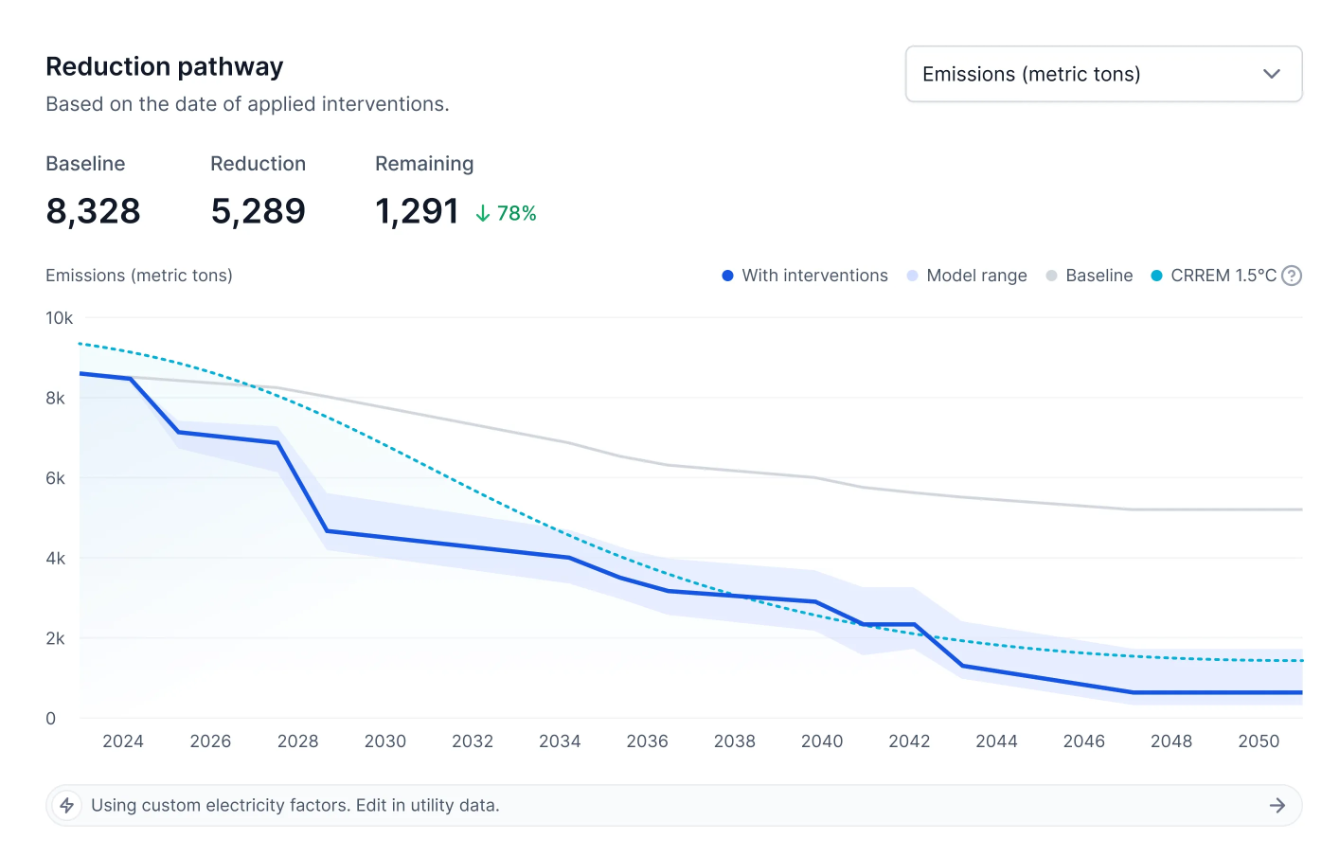Viewport: 1338px width, 856px height.
Task: Click the Reduction value 5,289
Action: click(x=258, y=211)
